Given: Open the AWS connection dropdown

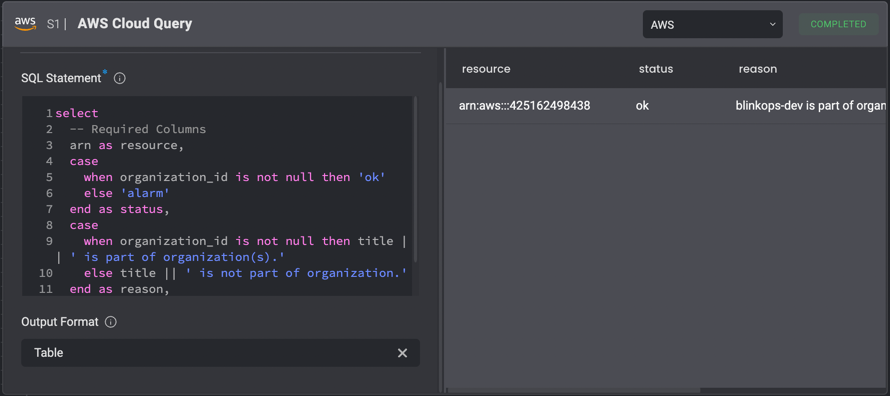Looking at the screenshot, I should tap(712, 24).
